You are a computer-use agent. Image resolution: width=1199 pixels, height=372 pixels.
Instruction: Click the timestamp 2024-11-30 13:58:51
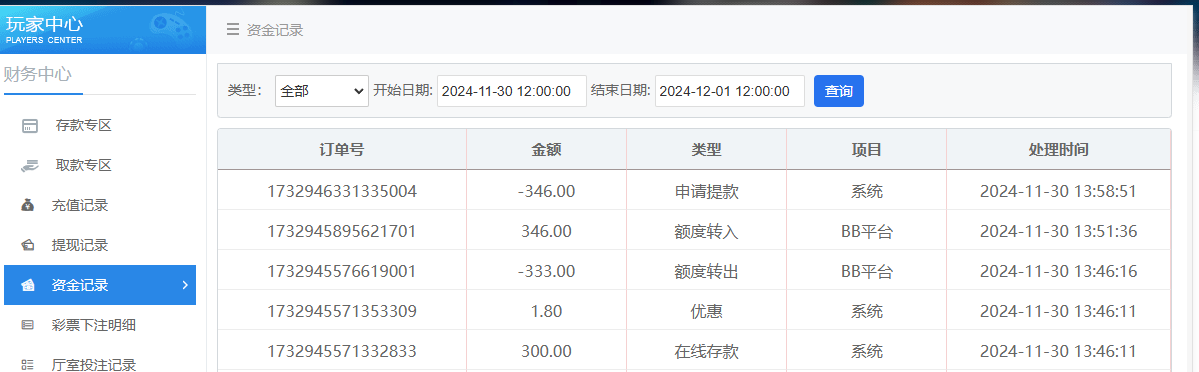click(1058, 191)
